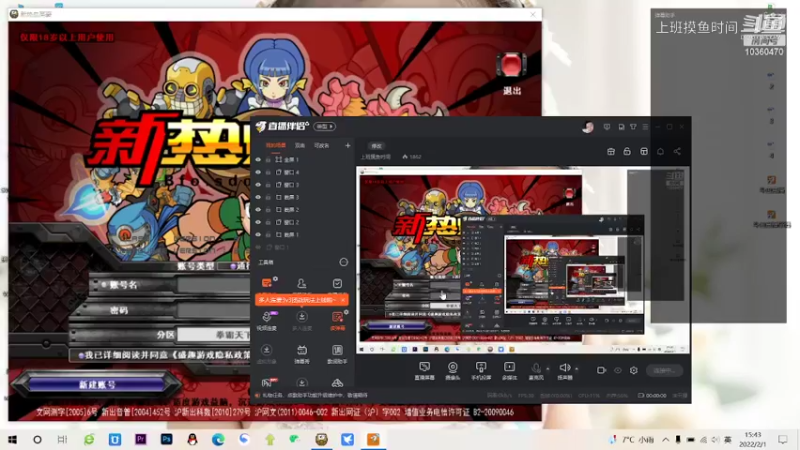Screen dimensions: 800x450
Task: Open the notification bell above the preview
Action: pos(660,152)
